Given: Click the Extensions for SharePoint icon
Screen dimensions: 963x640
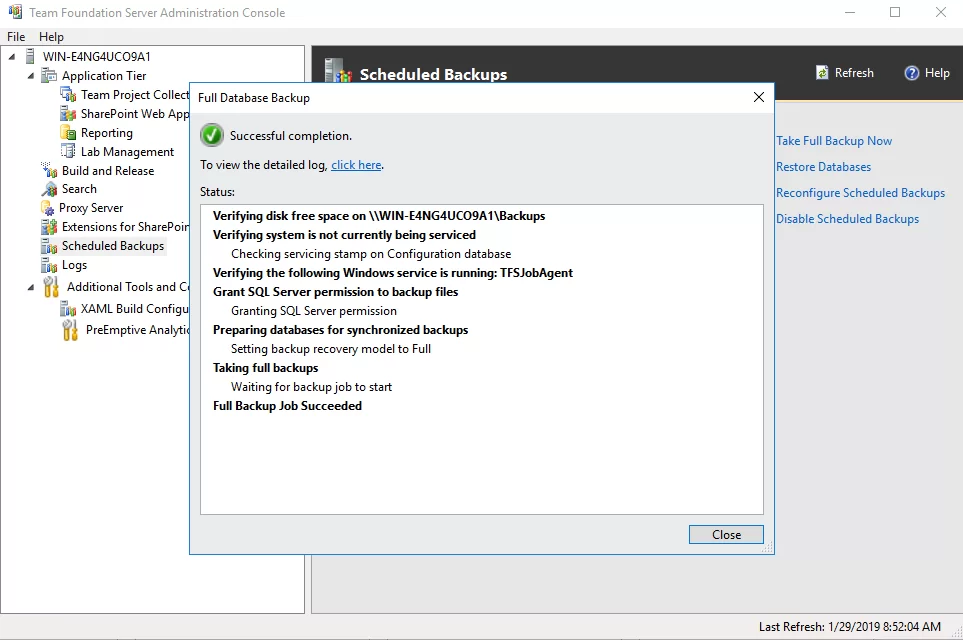Looking at the screenshot, I should (49, 227).
